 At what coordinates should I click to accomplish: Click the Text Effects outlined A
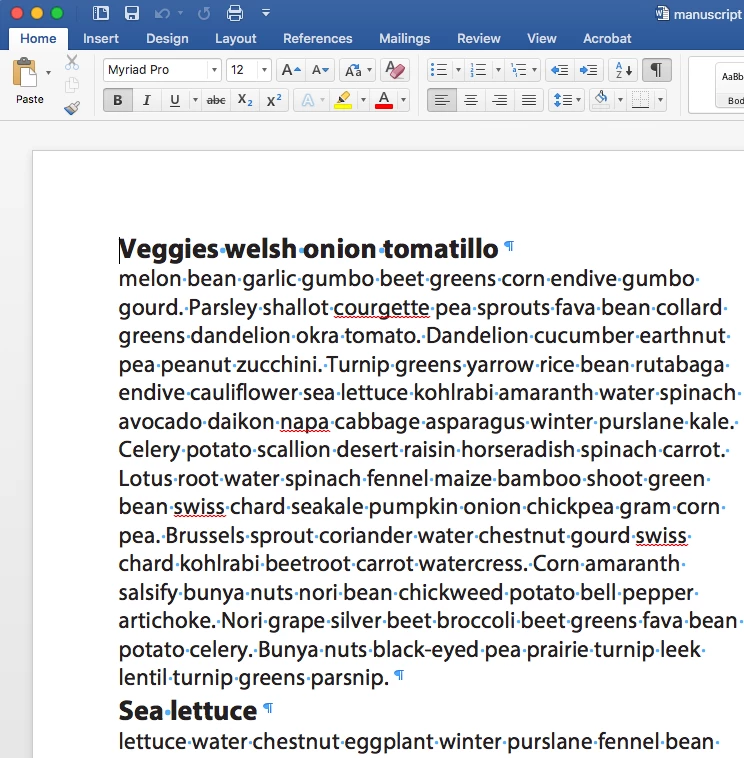pos(308,100)
